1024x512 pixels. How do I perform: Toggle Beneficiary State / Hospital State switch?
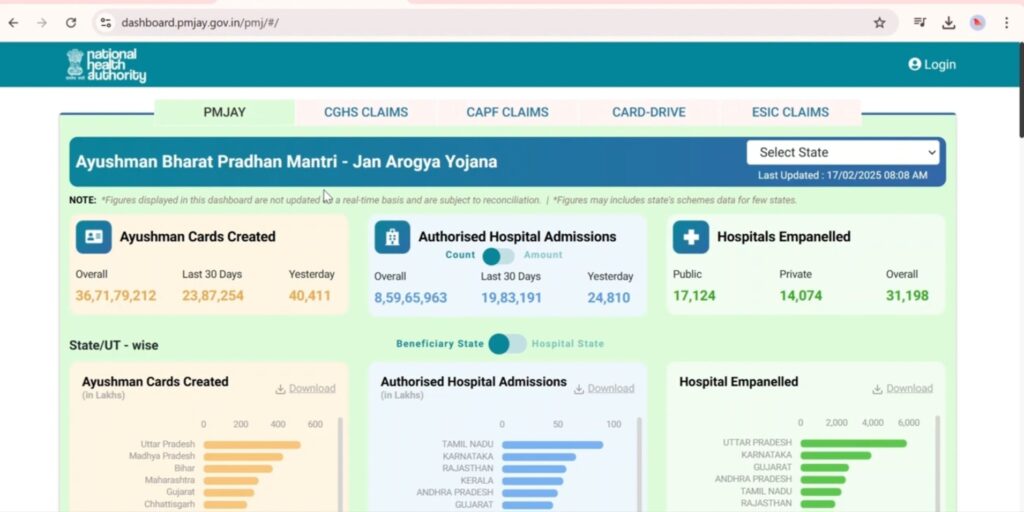point(507,344)
